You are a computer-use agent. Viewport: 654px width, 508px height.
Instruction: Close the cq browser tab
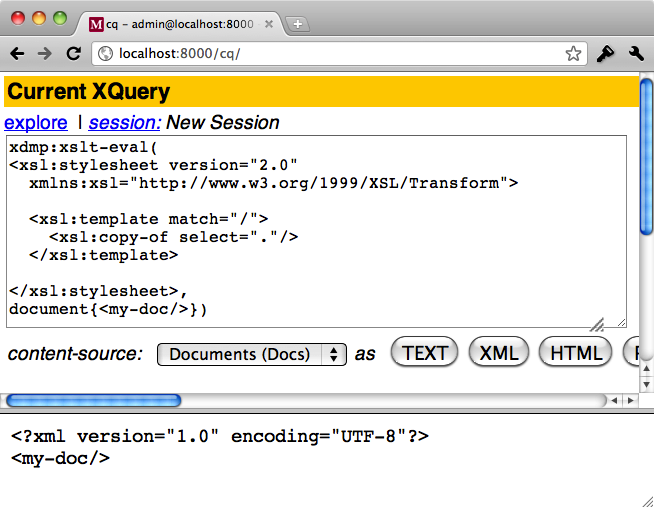coord(269,24)
